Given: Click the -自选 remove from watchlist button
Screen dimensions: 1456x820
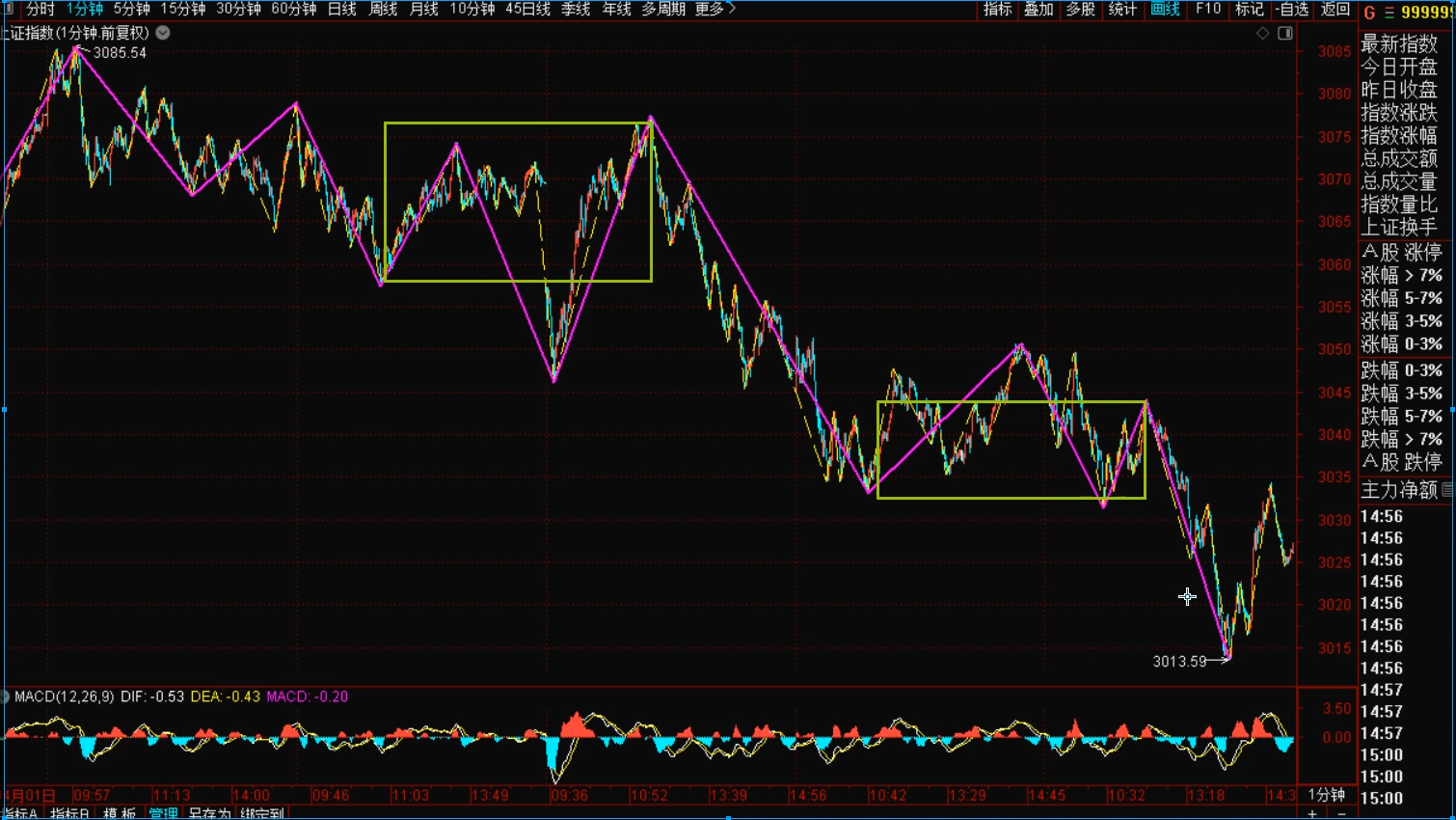Looking at the screenshot, I should point(1292,9).
